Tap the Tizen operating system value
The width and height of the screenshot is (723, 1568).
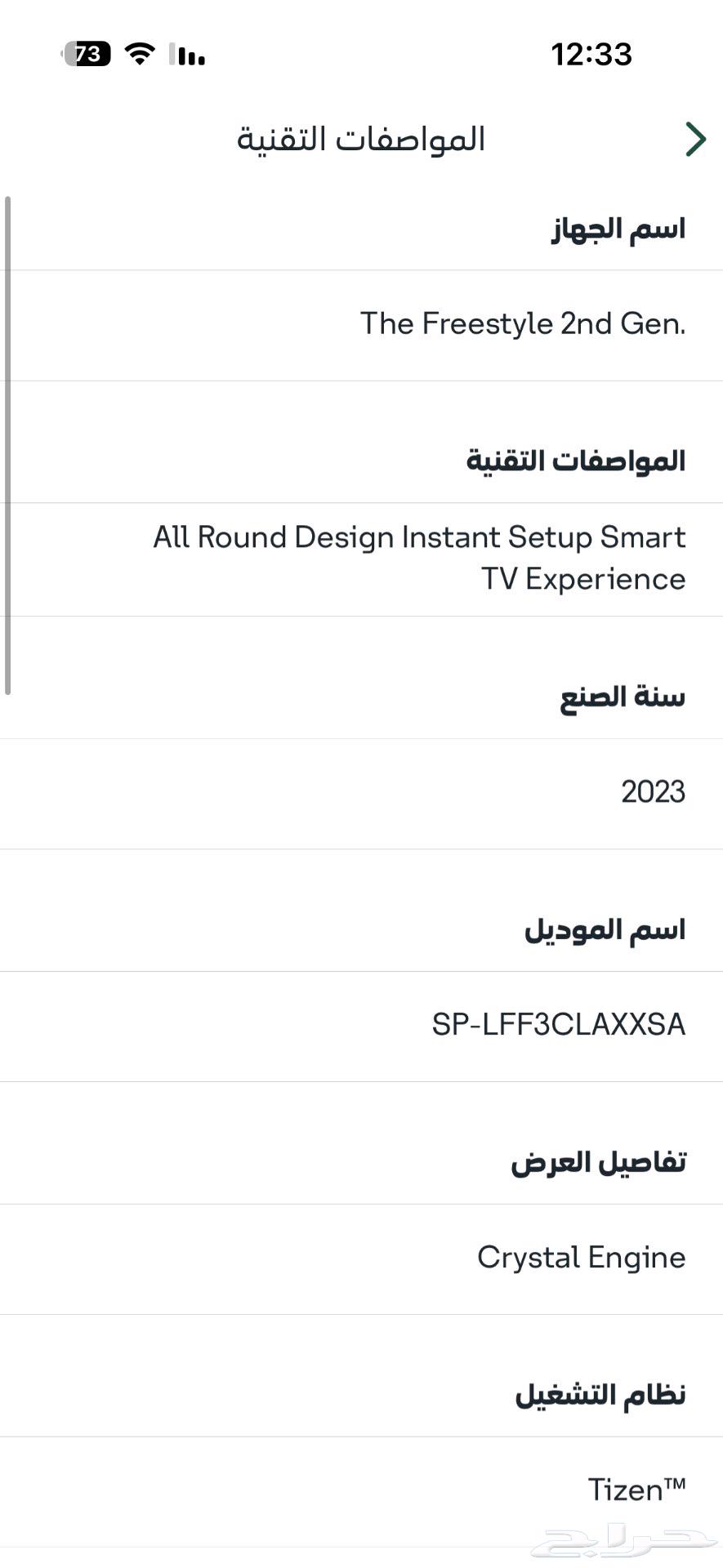point(636,1490)
